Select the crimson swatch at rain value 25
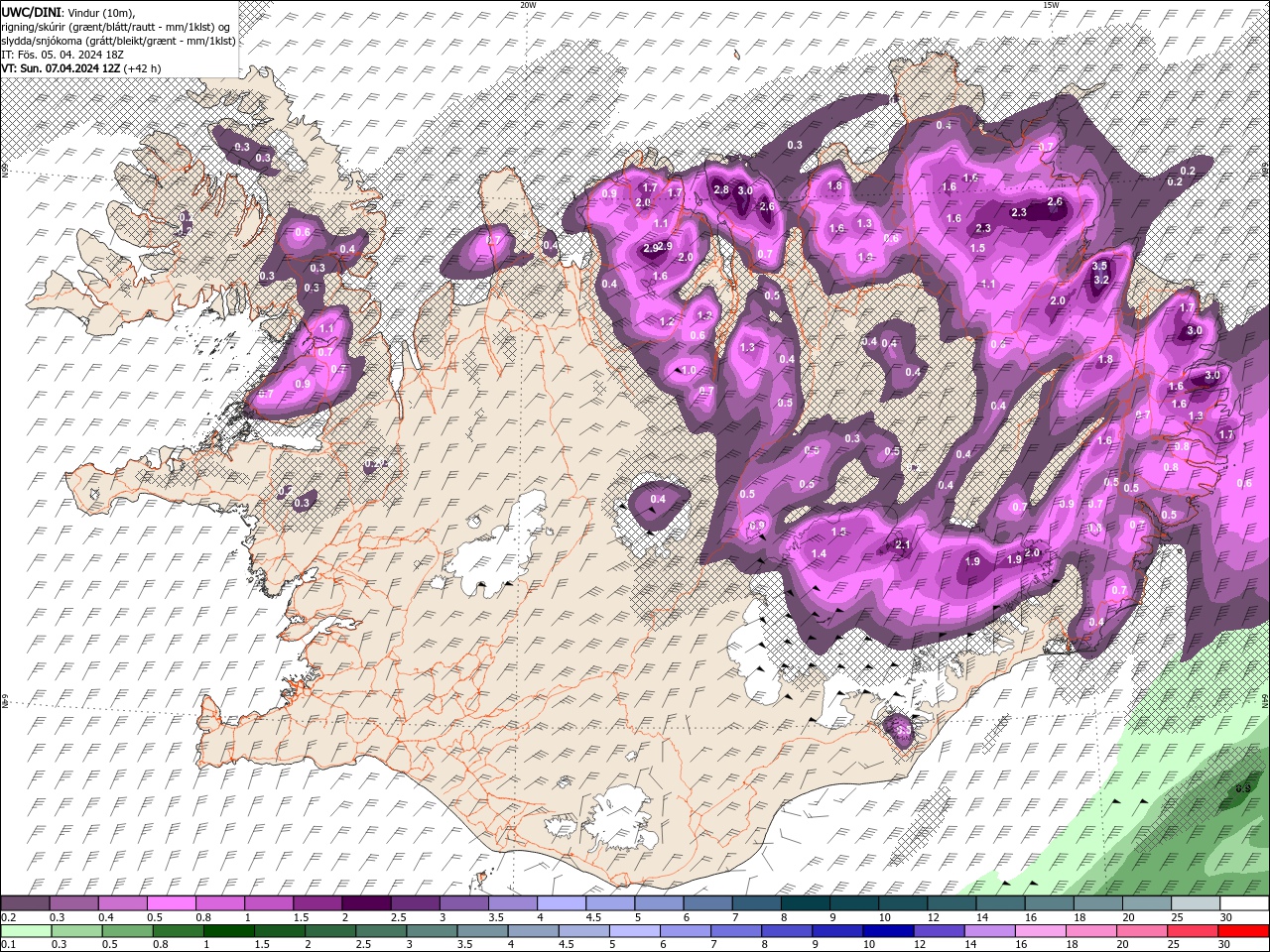1270x952 pixels. pyautogui.click(x=1193, y=931)
